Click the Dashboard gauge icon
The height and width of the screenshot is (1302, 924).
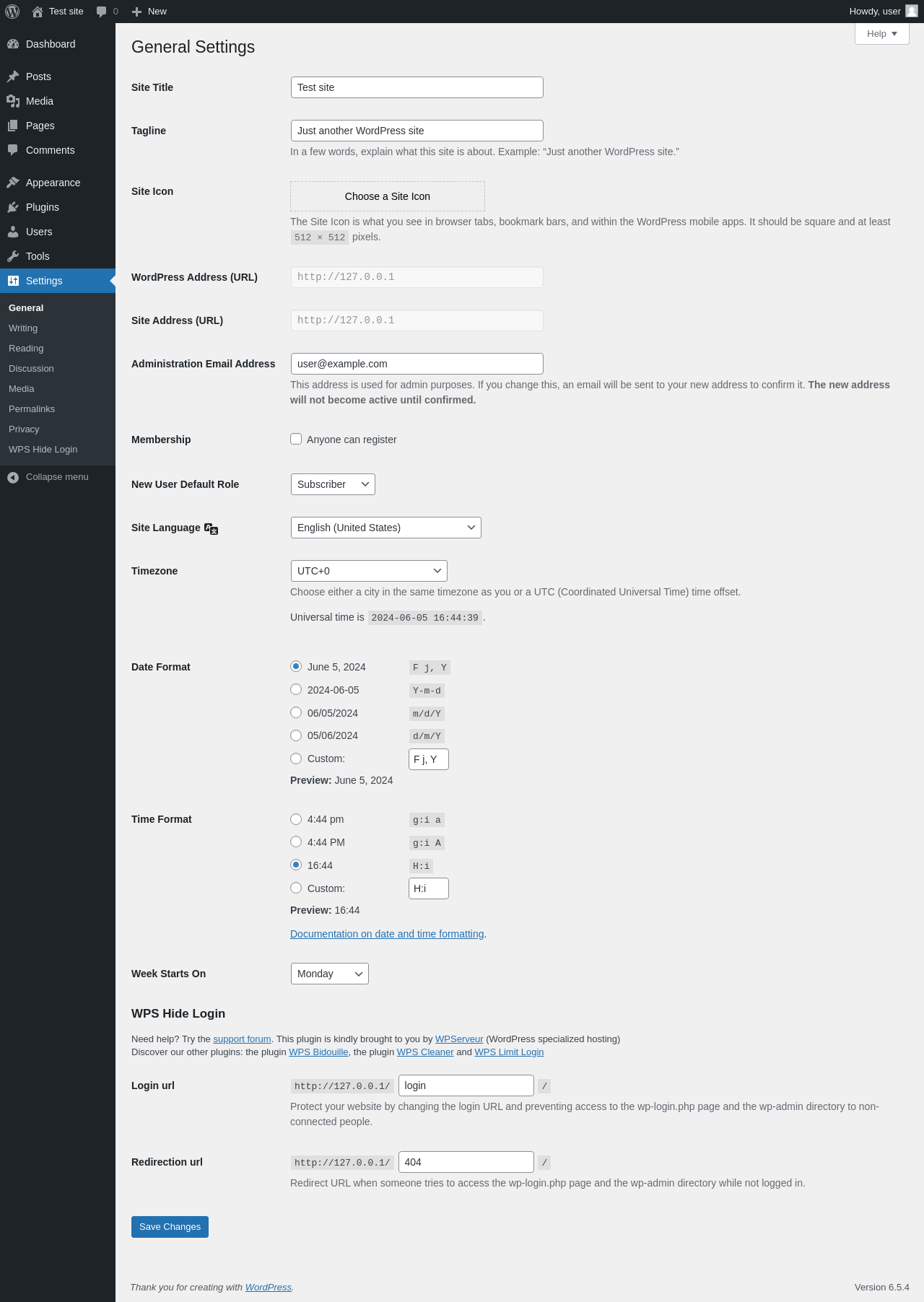(13, 44)
